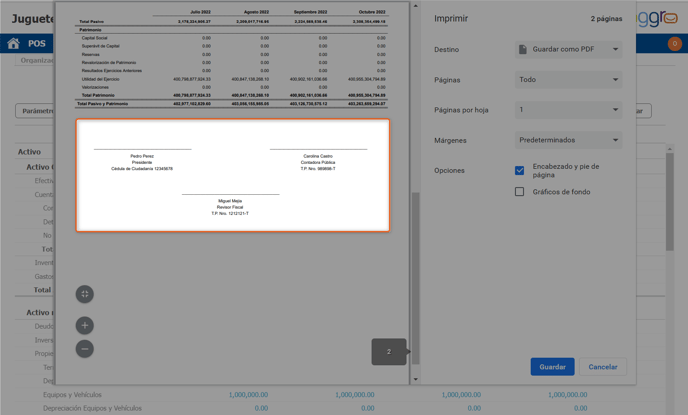The image size is (688, 415).
Task: Click the Pedro Perez signature name
Action: [x=142, y=156]
